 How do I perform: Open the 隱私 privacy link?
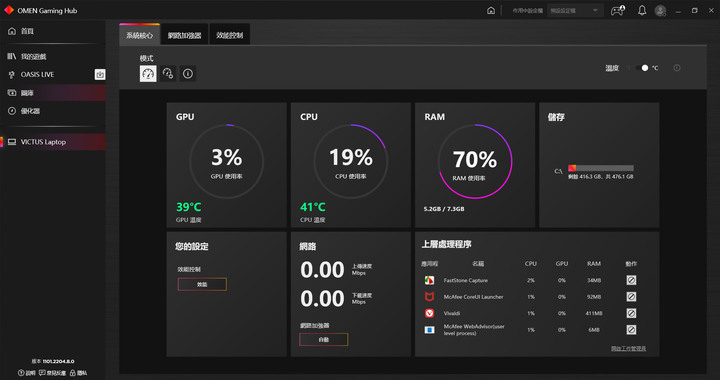point(79,373)
